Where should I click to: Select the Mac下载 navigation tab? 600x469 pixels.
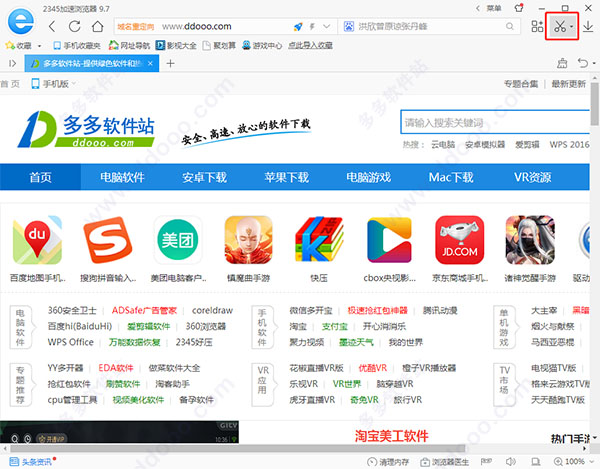click(x=451, y=177)
